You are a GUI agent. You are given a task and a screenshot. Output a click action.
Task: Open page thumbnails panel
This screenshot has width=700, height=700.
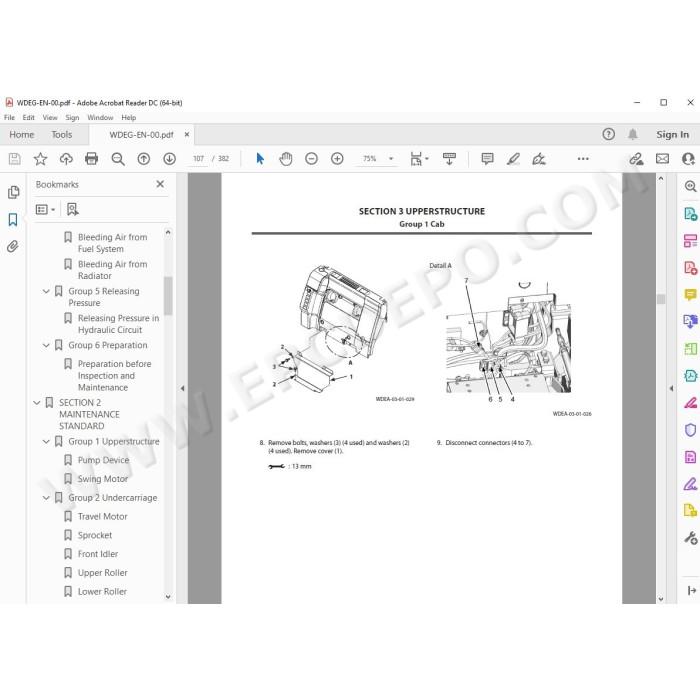pos(13,192)
